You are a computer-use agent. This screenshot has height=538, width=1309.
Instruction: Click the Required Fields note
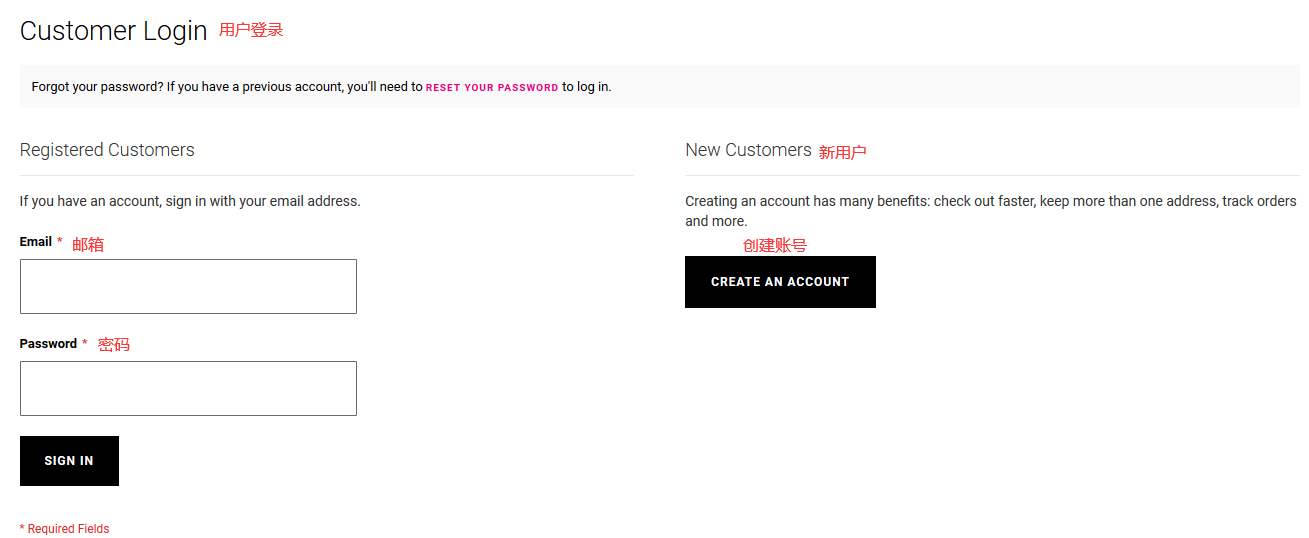point(65,529)
